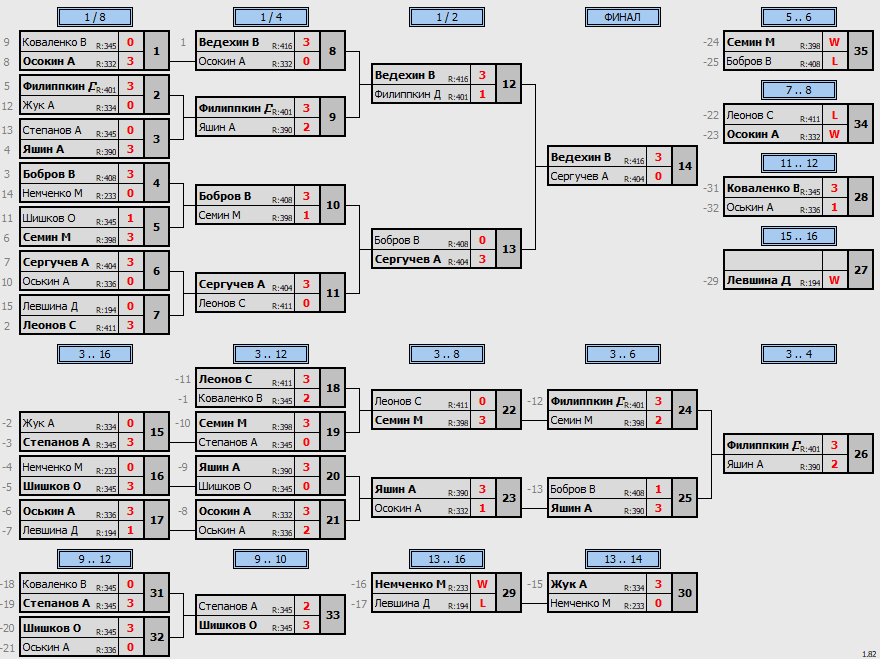Select the score 3 of Яшин А in match 25
The image size is (880, 659).
coord(658,509)
